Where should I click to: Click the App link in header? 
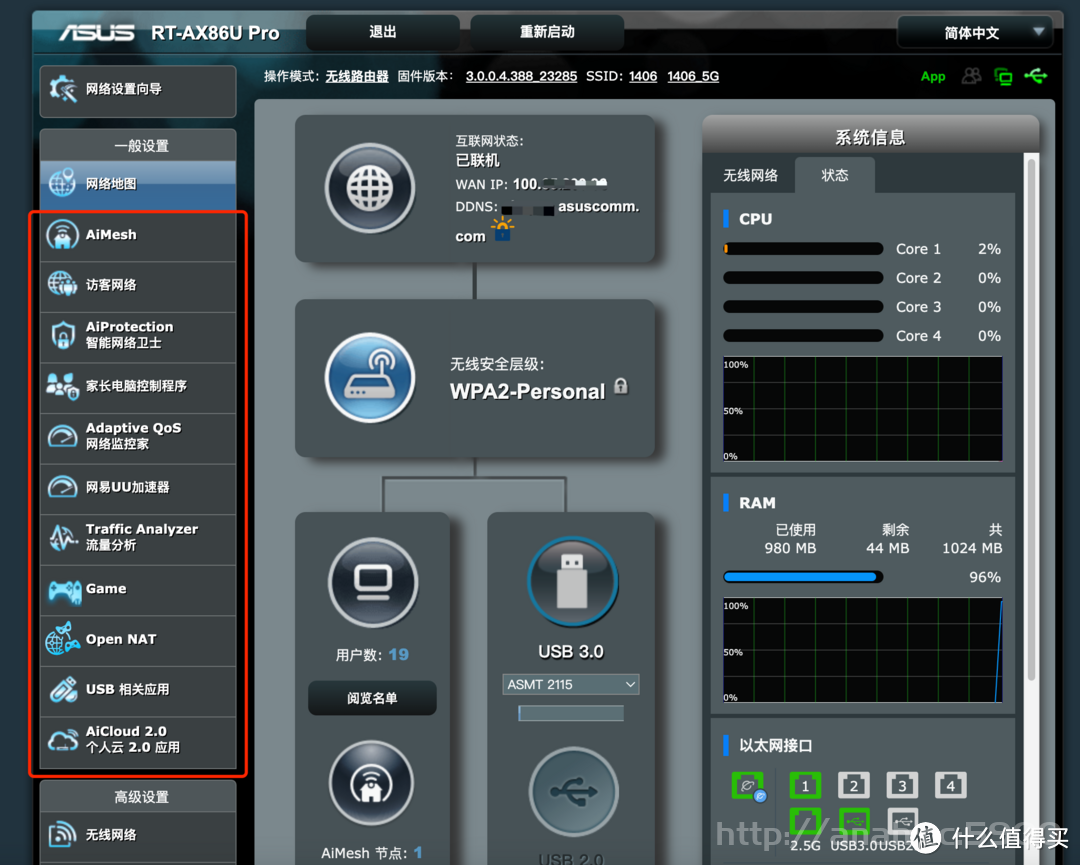(x=933, y=76)
